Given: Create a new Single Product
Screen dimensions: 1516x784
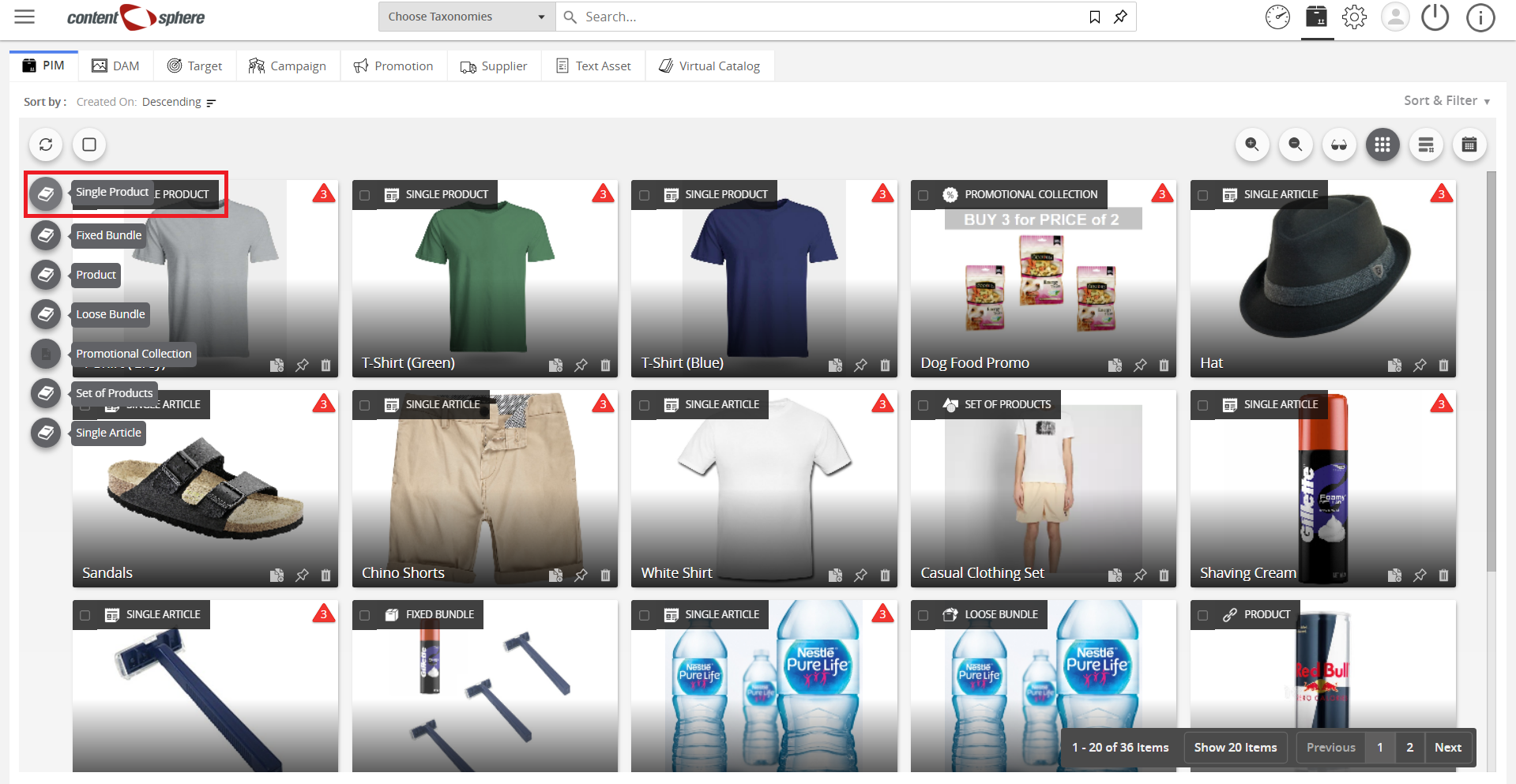Looking at the screenshot, I should tap(46, 193).
